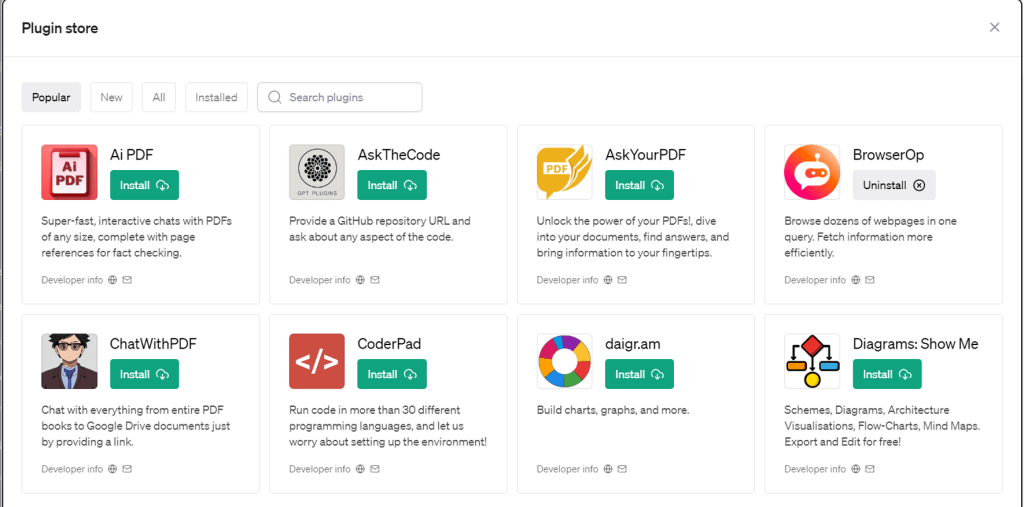The height and width of the screenshot is (507, 1024).
Task: Click the AskTheCode plugin logo
Action: [x=317, y=172]
